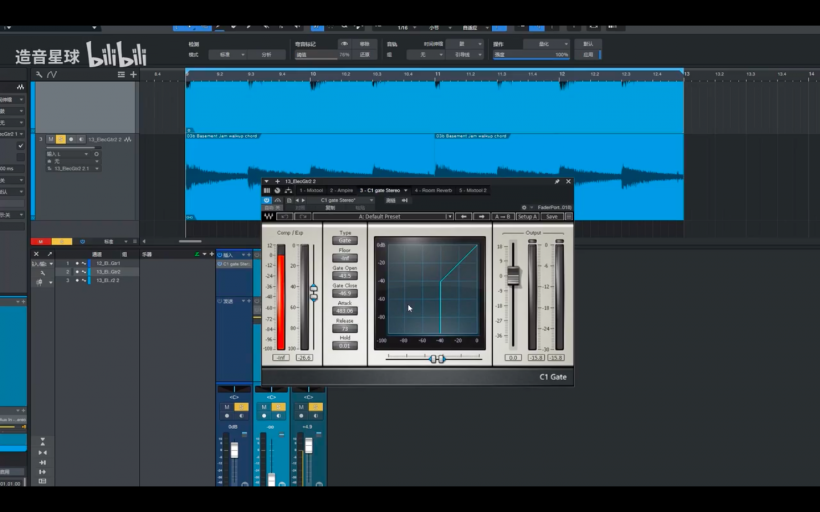Click the Release value field
The image size is (820, 512).
tap(345, 328)
